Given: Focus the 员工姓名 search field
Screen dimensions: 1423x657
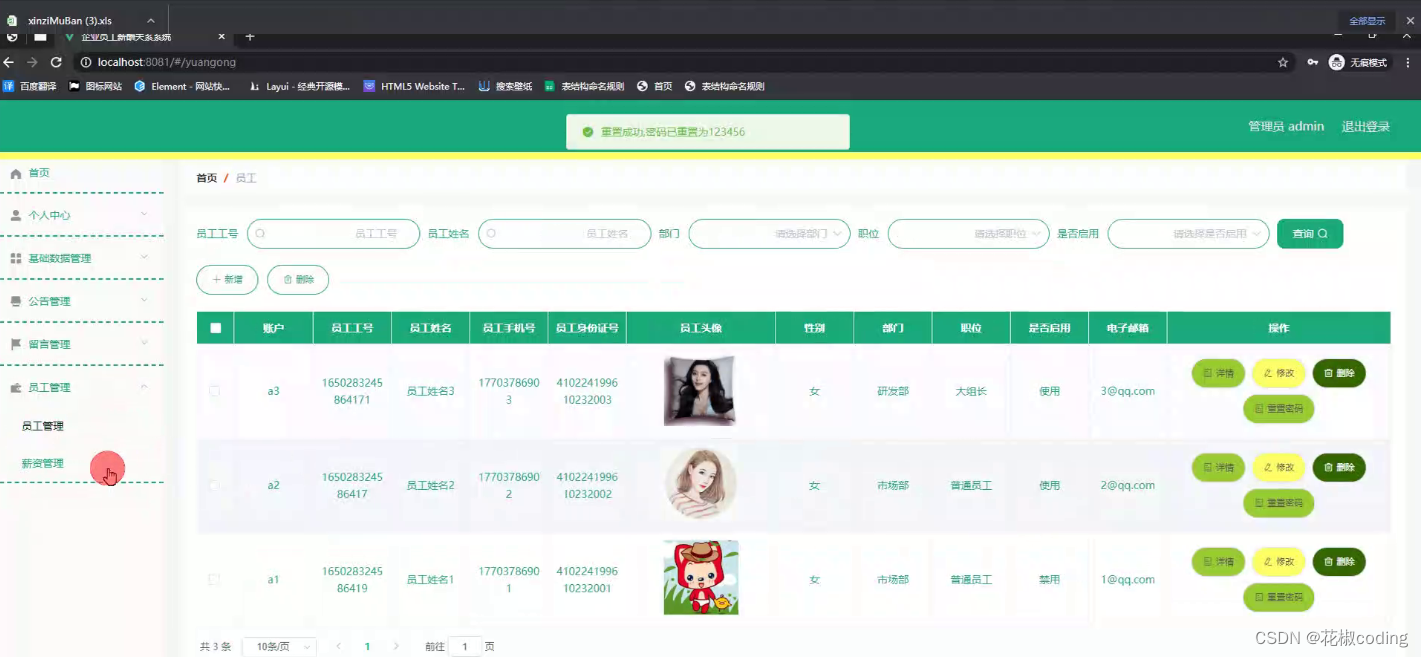Looking at the screenshot, I should click(x=565, y=233).
